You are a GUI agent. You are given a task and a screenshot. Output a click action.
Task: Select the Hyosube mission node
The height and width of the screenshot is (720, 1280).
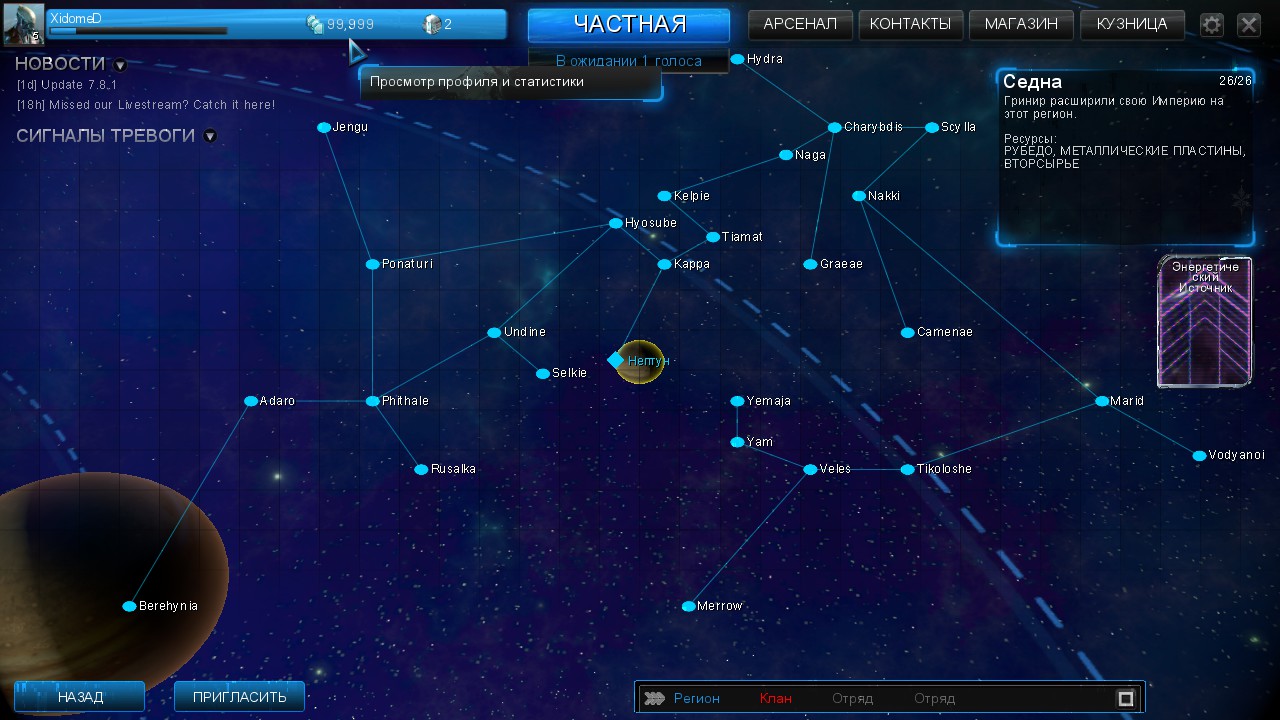[x=616, y=223]
